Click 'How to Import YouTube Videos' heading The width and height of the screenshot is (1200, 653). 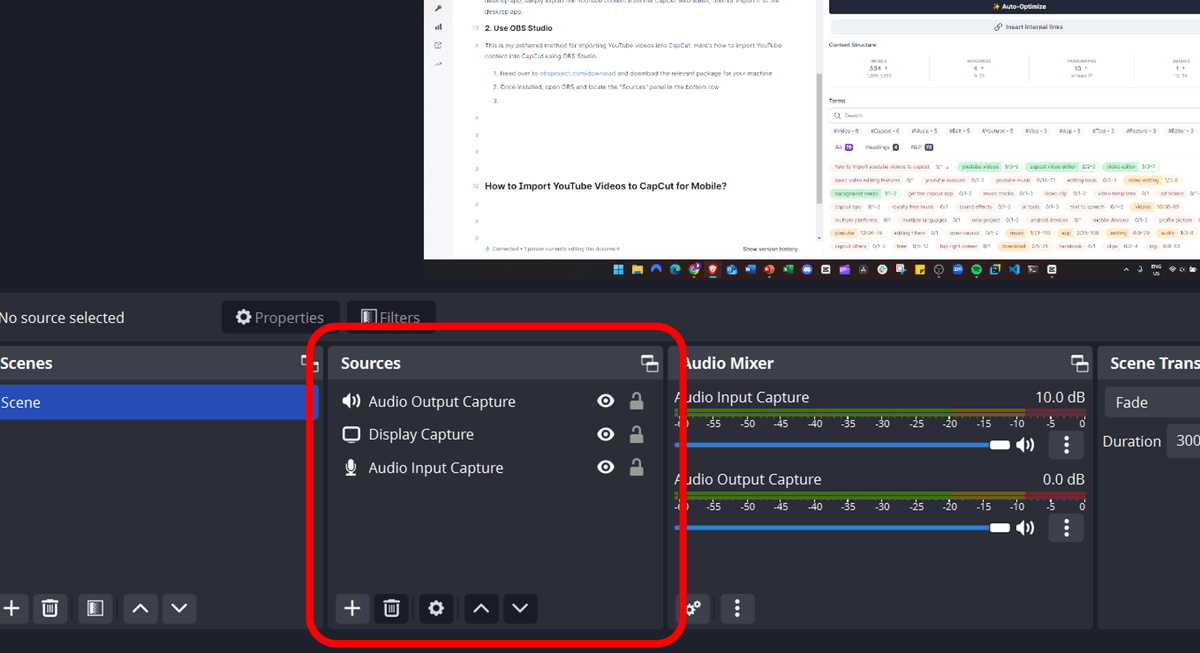(x=606, y=186)
